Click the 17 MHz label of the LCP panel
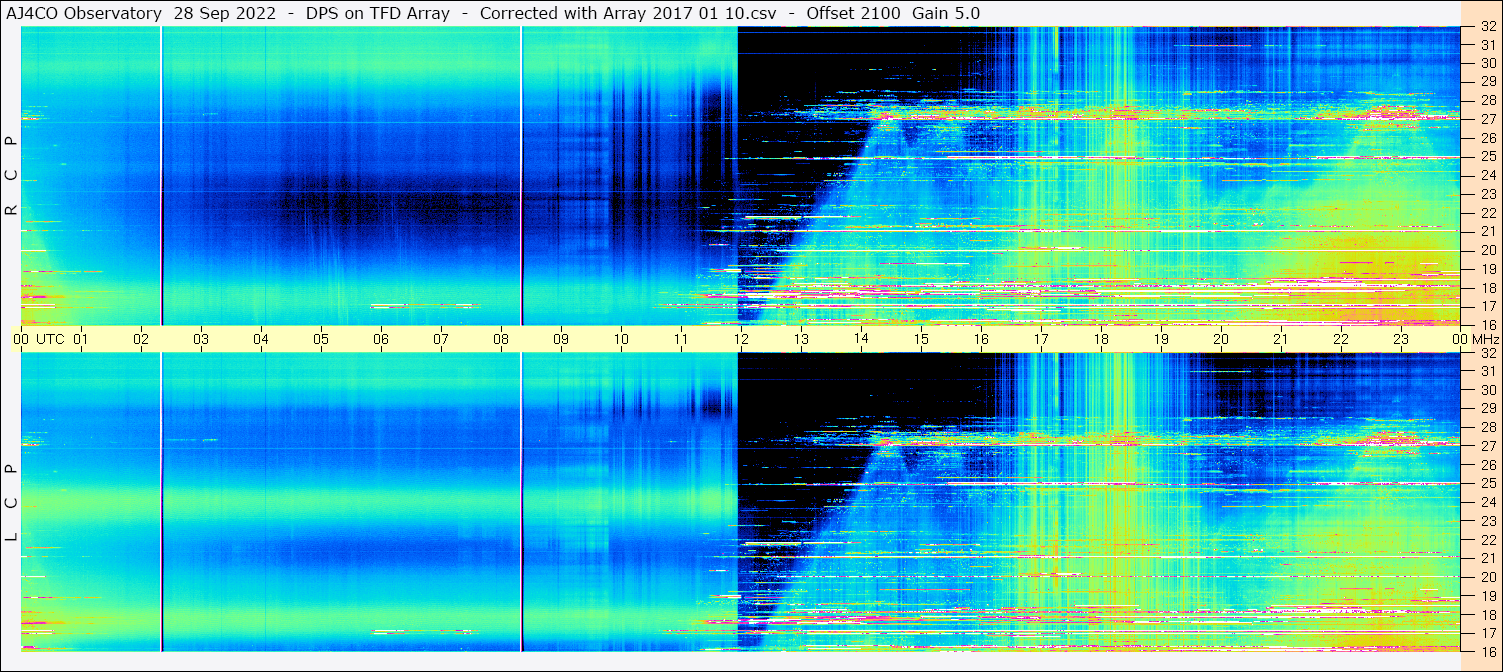Image resolution: width=1503 pixels, height=672 pixels. pyautogui.click(x=1487, y=633)
